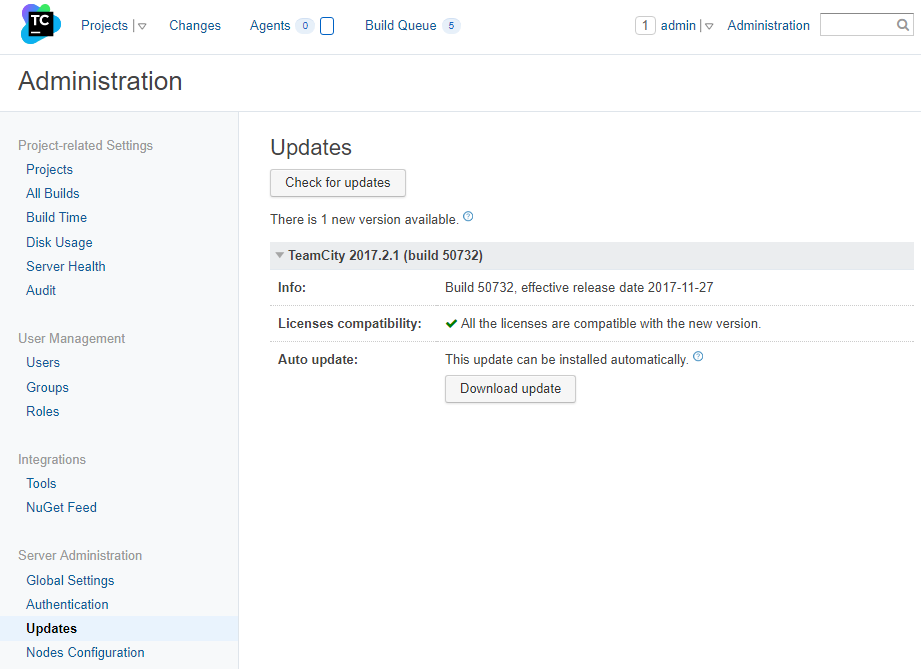The height and width of the screenshot is (669, 921).
Task: Open Agents in top navigation
Action: [270, 26]
